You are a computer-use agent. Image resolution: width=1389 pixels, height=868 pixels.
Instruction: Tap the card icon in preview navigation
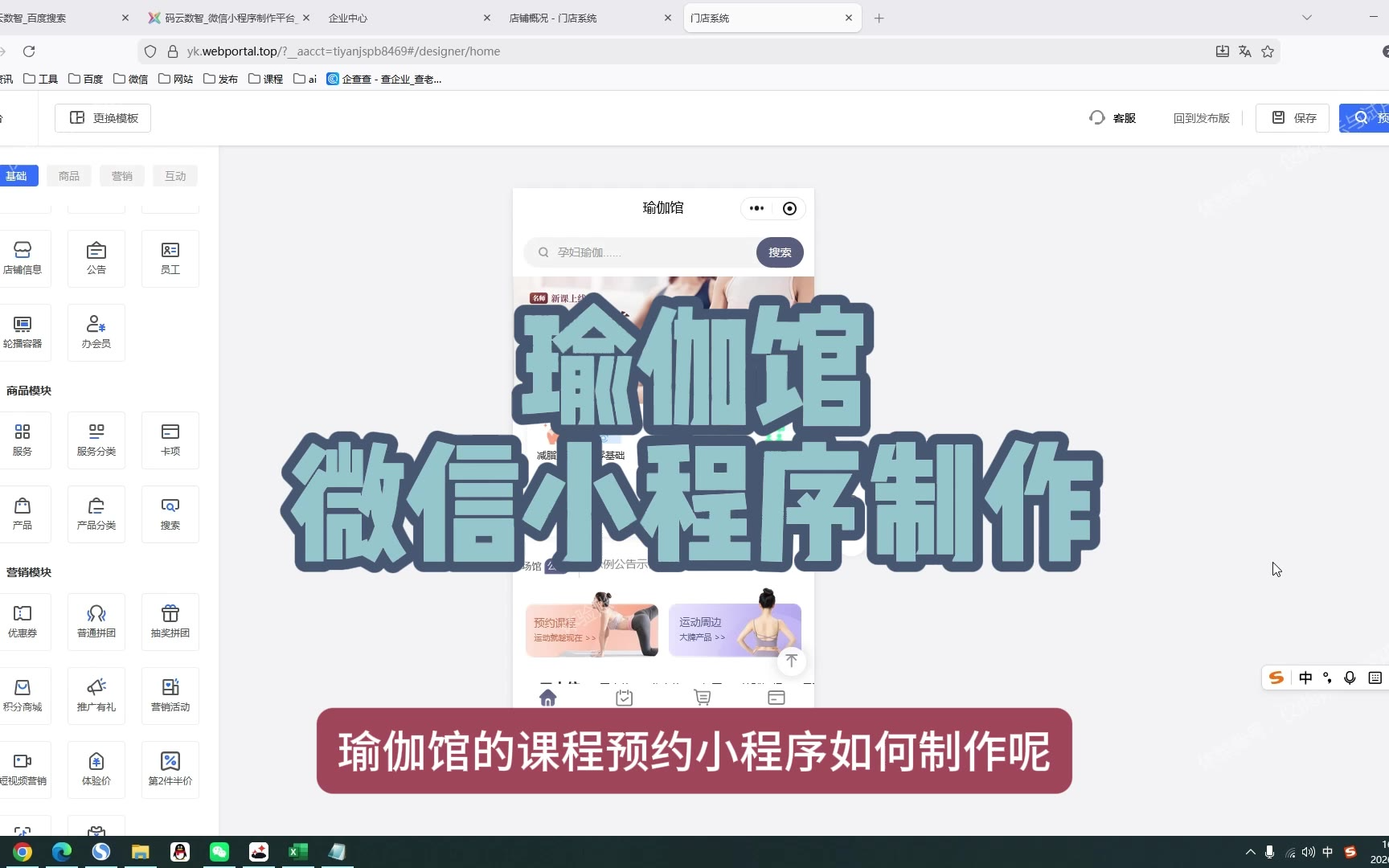tap(776, 698)
